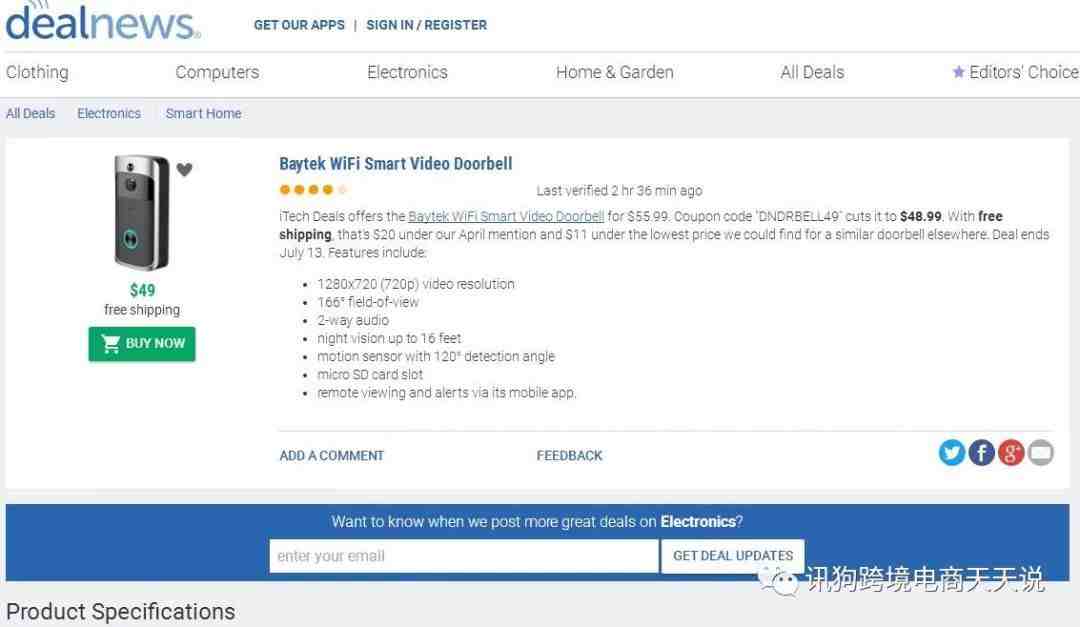Open Baytek WiFi Smart Video Doorbell title link

(395, 164)
